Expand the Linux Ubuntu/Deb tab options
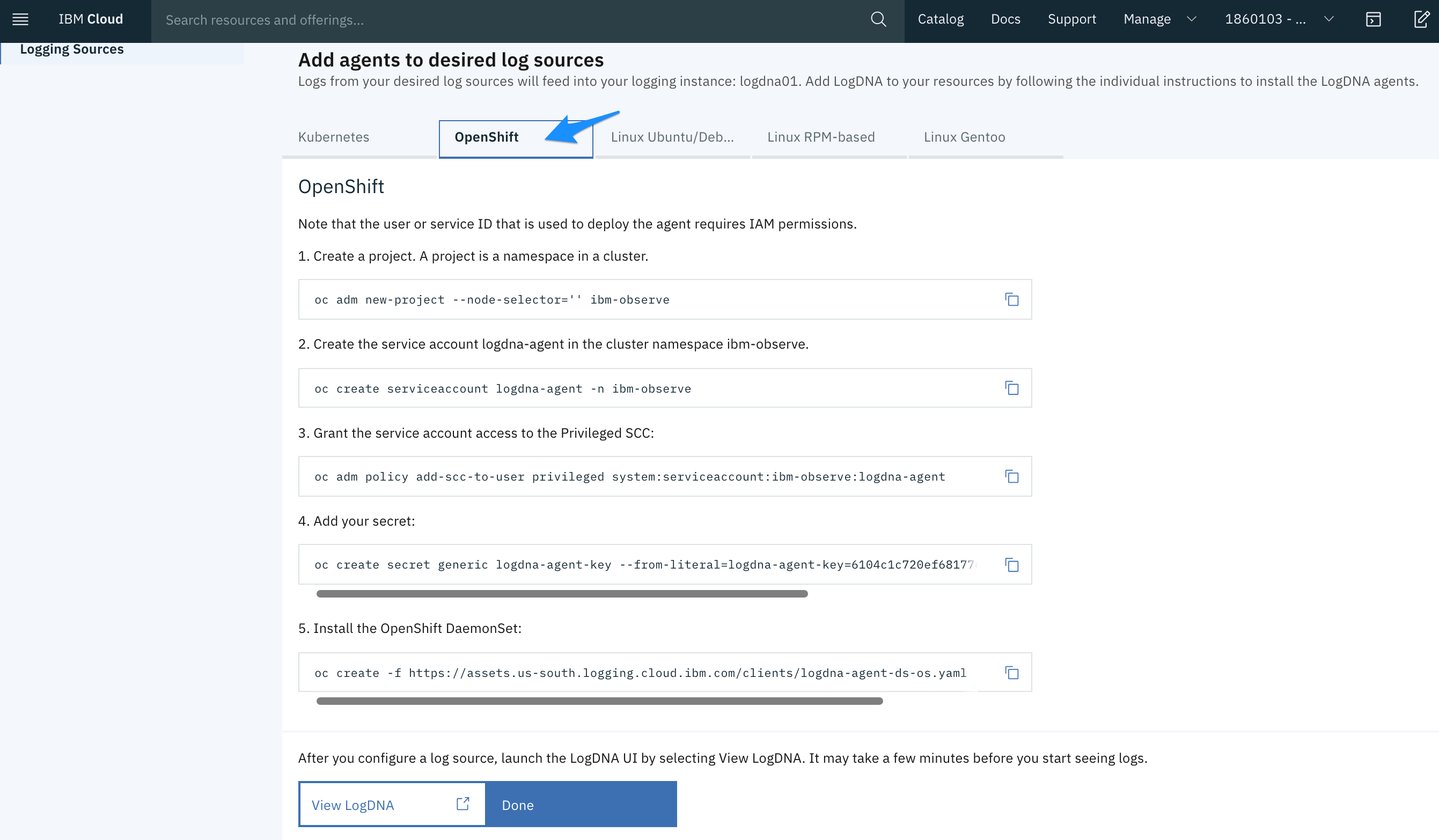 [672, 137]
